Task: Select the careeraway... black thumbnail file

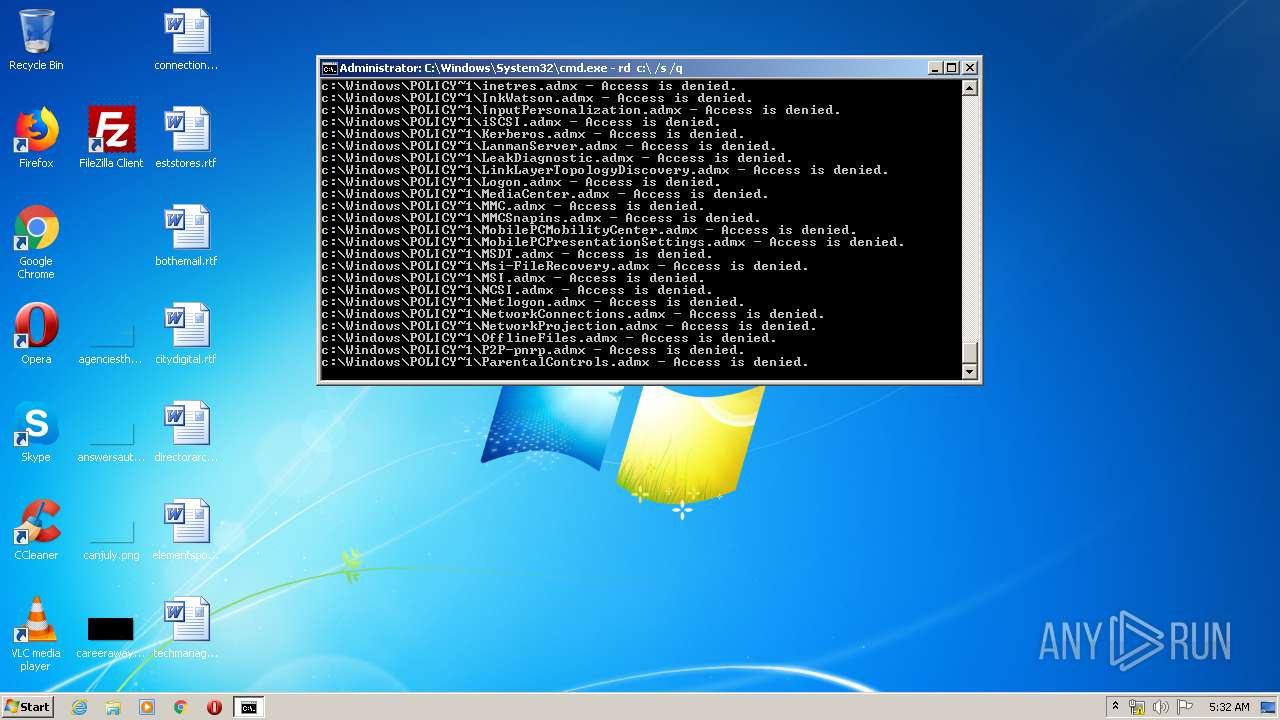Action: (x=111, y=636)
